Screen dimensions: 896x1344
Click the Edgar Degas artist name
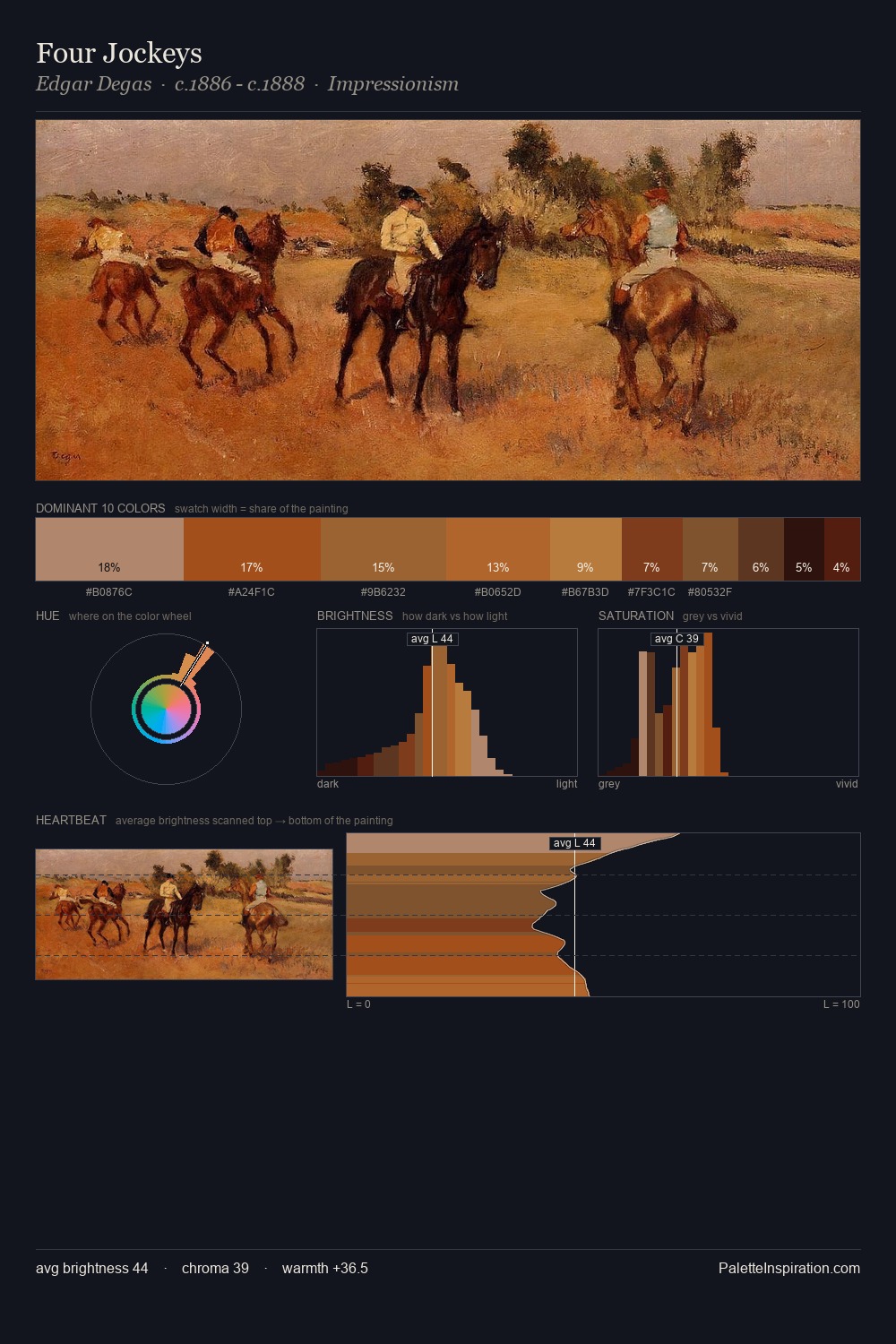click(x=93, y=84)
